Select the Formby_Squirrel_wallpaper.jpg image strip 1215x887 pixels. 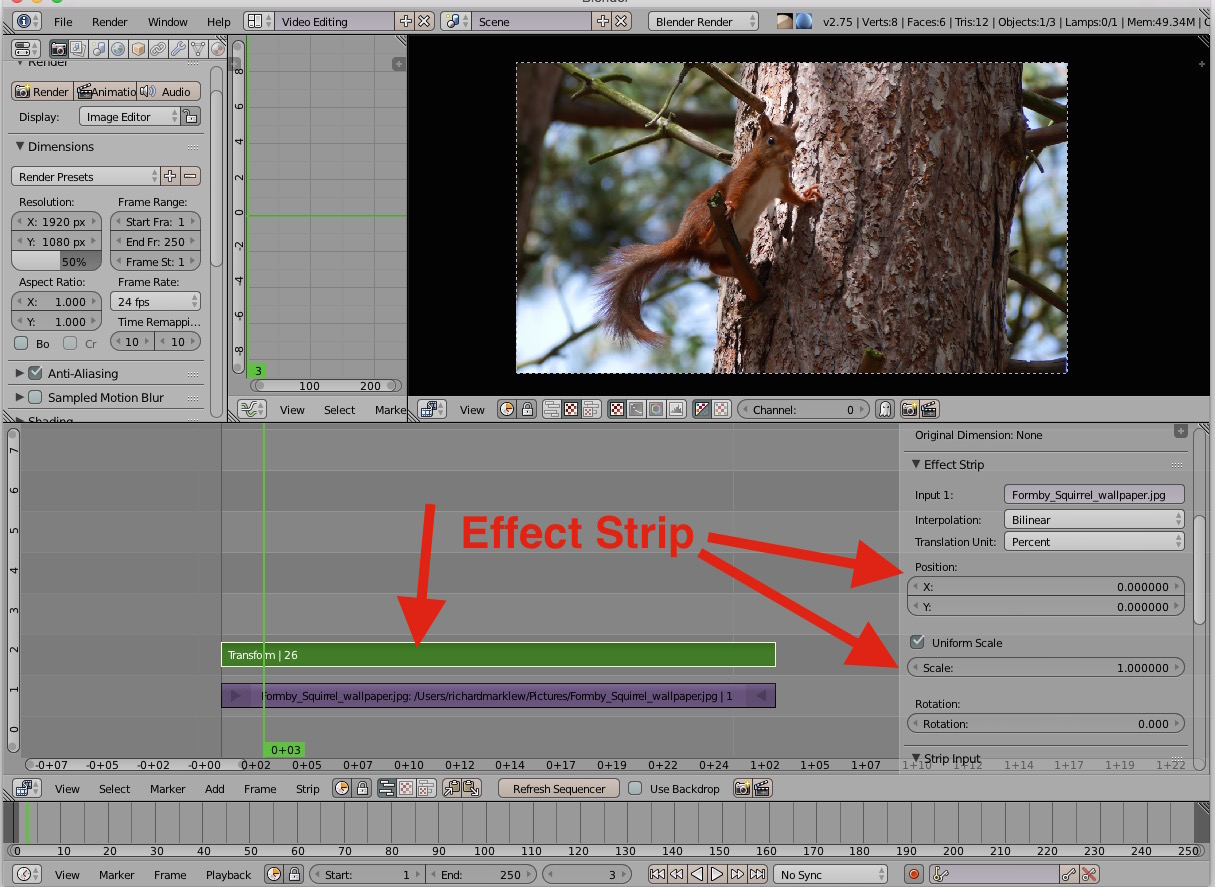pos(498,695)
